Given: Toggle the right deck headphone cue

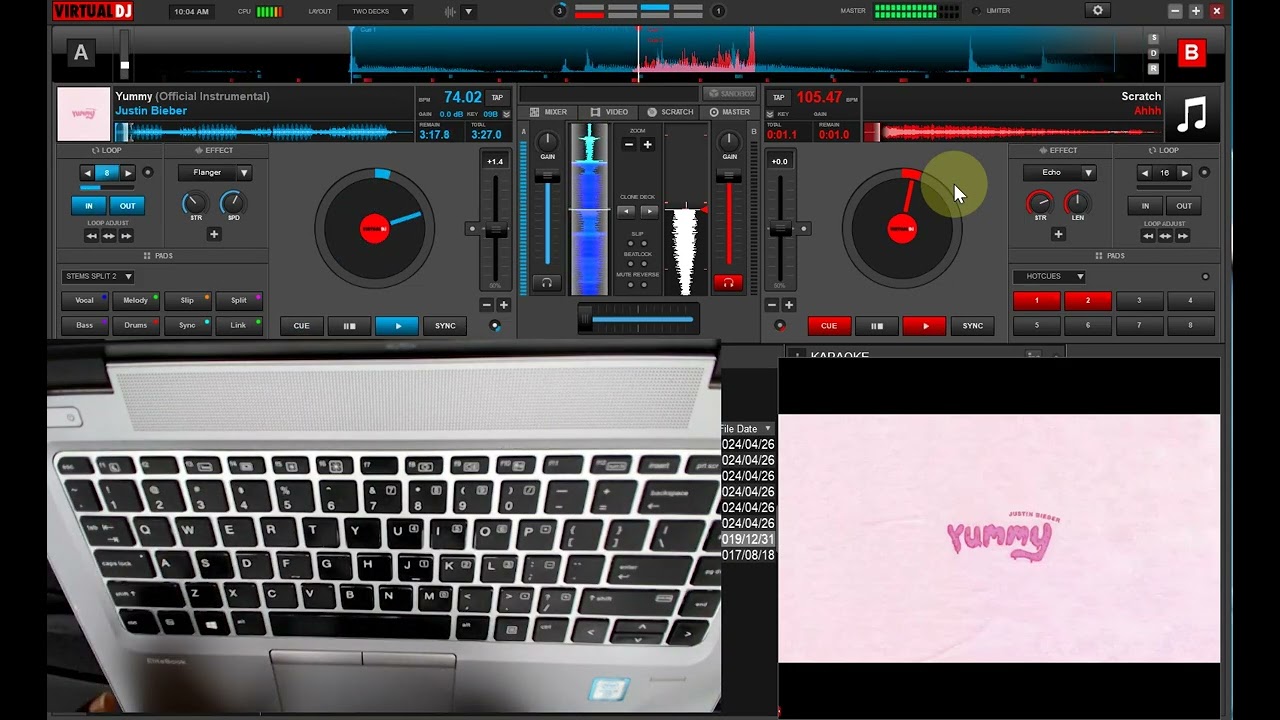Looking at the screenshot, I should click(728, 283).
